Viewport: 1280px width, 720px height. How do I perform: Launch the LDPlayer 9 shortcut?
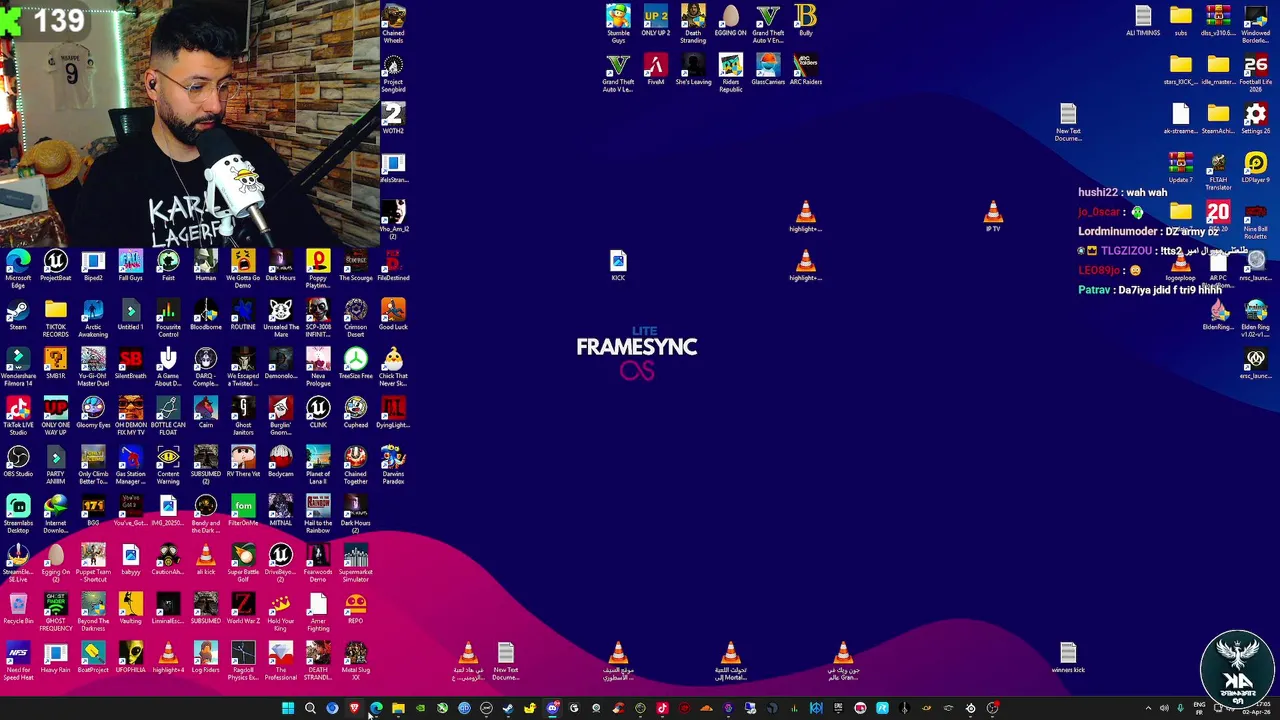click(x=1256, y=167)
